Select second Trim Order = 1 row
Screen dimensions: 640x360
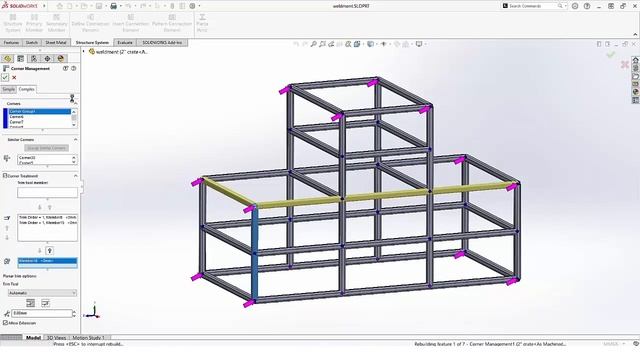pyautogui.click(x=47, y=223)
